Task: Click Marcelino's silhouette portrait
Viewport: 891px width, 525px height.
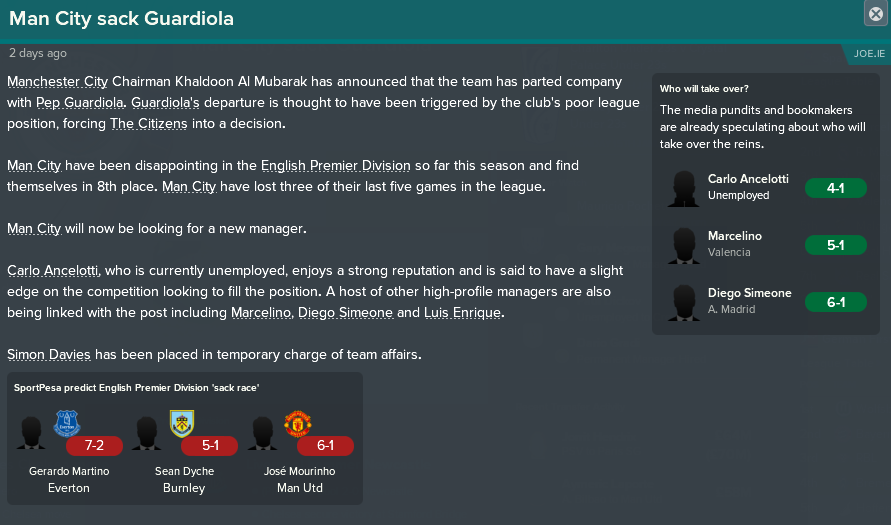Action: [684, 245]
